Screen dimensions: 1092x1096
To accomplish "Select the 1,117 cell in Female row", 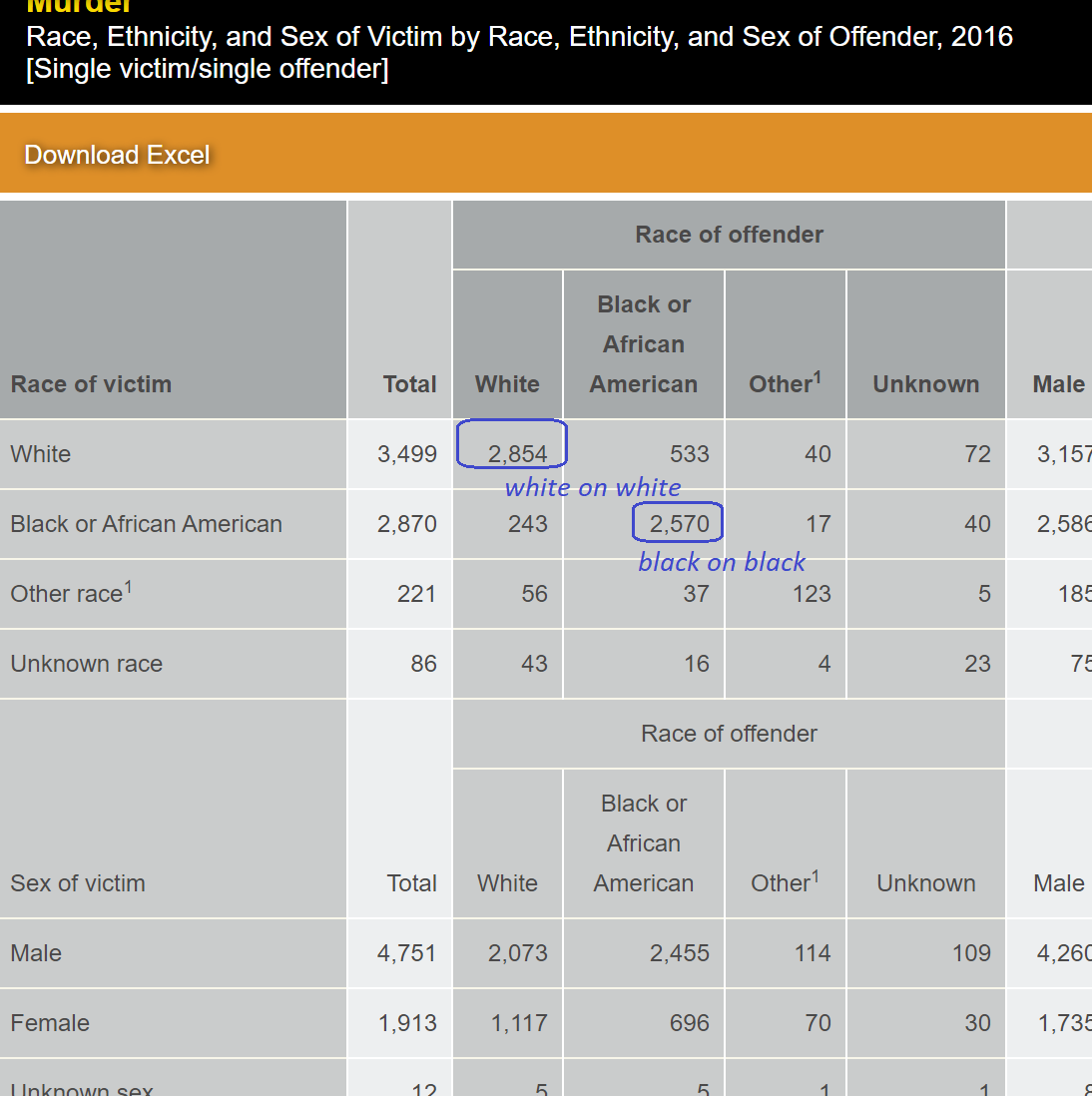I will pos(519,1023).
